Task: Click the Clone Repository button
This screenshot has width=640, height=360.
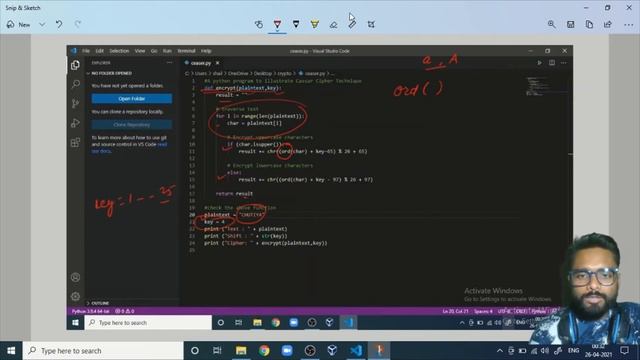Action: coord(132,124)
